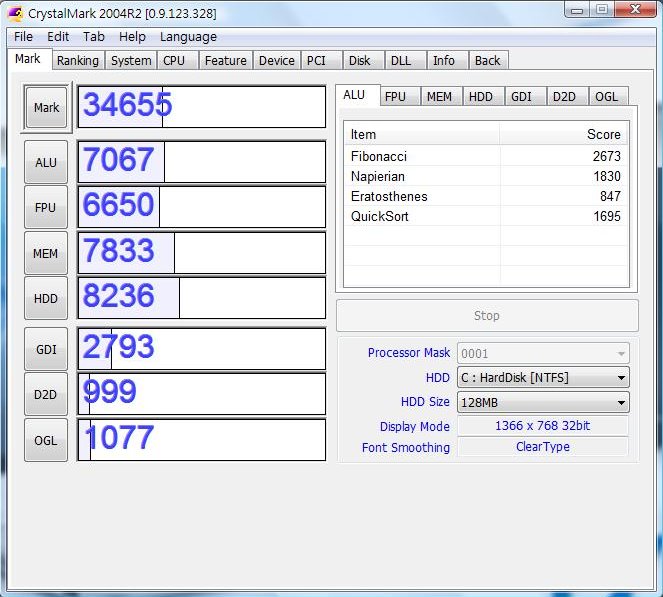Run the D2D benchmark button
Image resolution: width=663 pixels, height=597 pixels.
pyautogui.click(x=46, y=394)
